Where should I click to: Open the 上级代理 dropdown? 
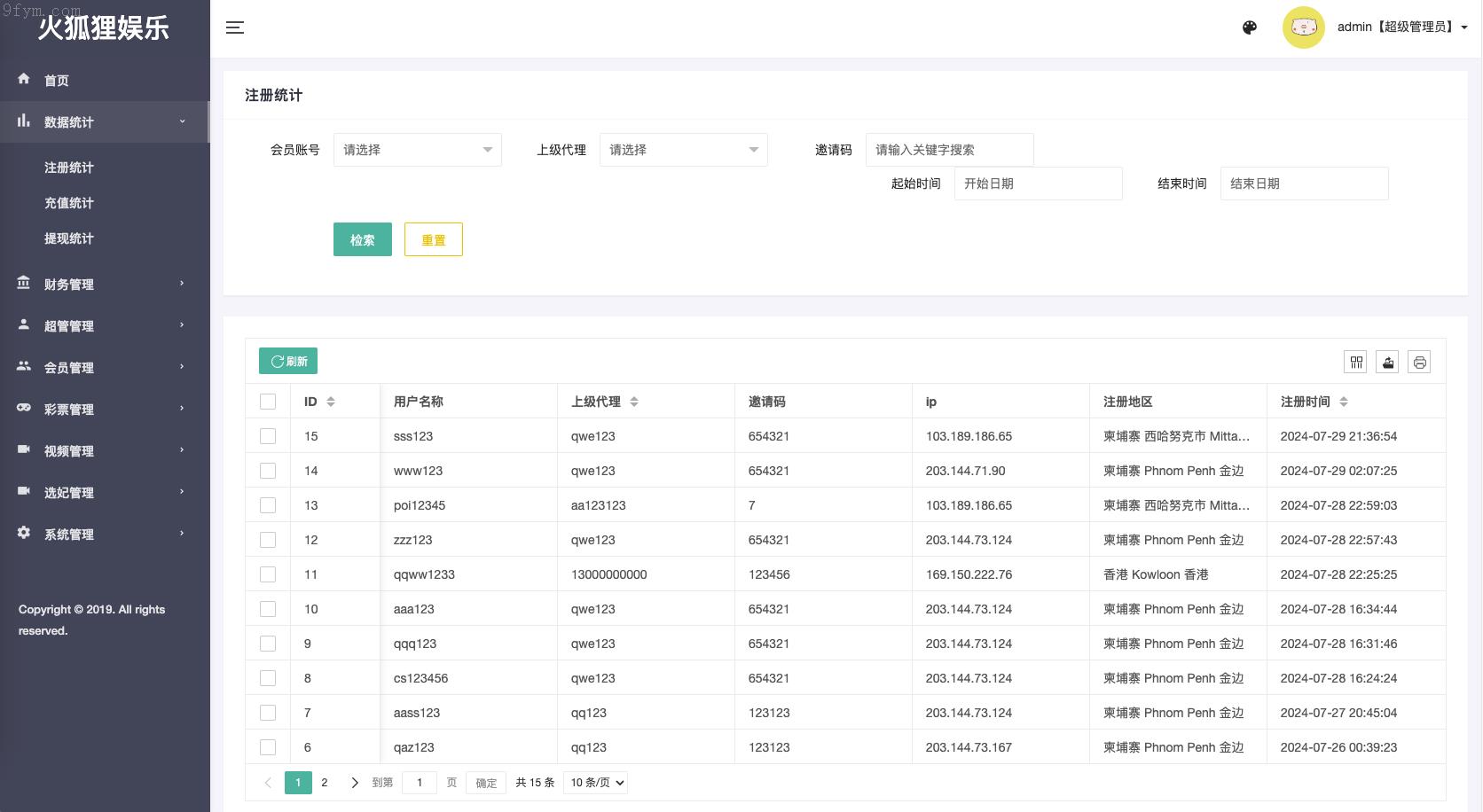(x=683, y=150)
